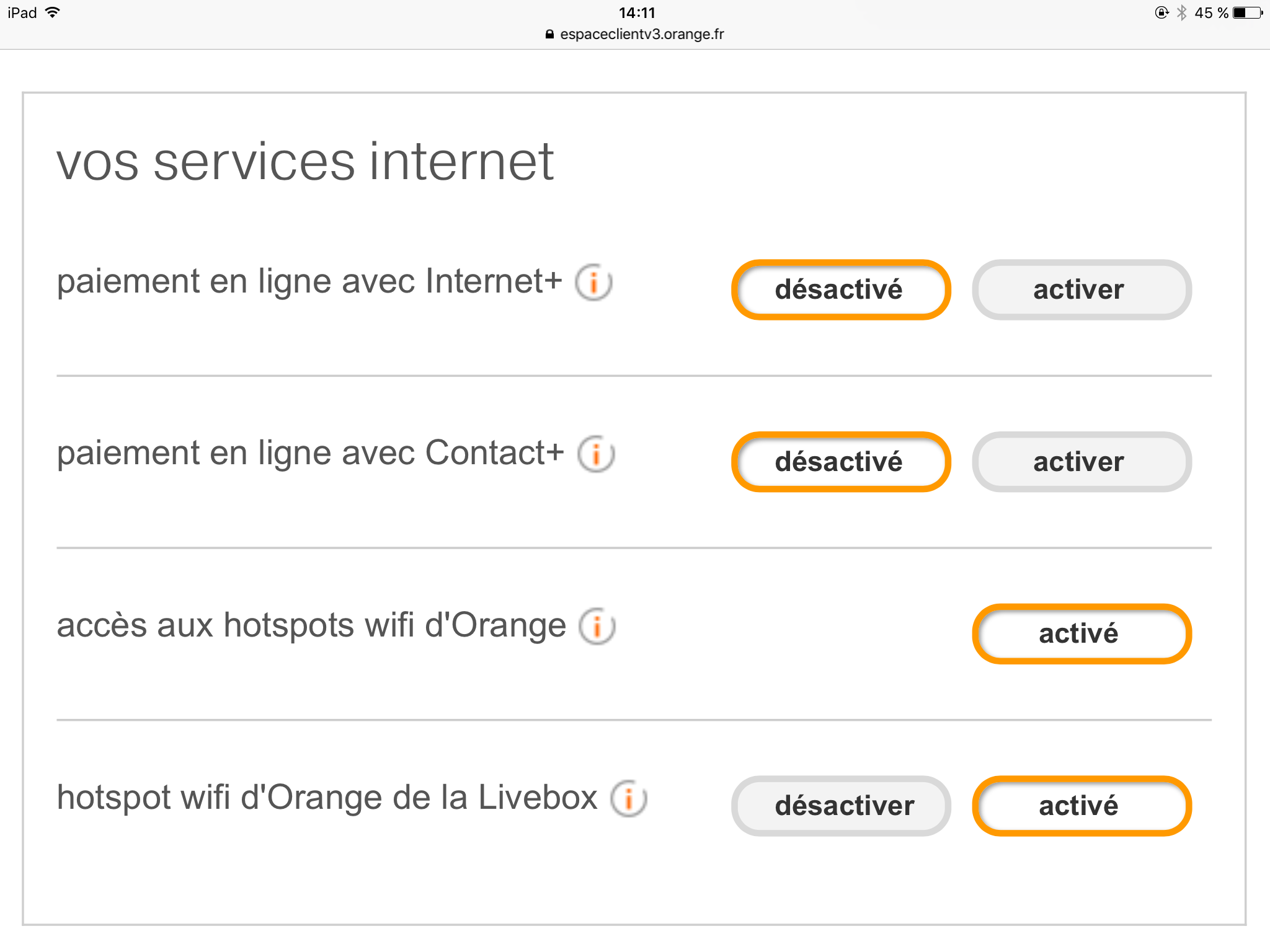
Task: Tap the padlock icon in address bar
Action: pos(549,35)
